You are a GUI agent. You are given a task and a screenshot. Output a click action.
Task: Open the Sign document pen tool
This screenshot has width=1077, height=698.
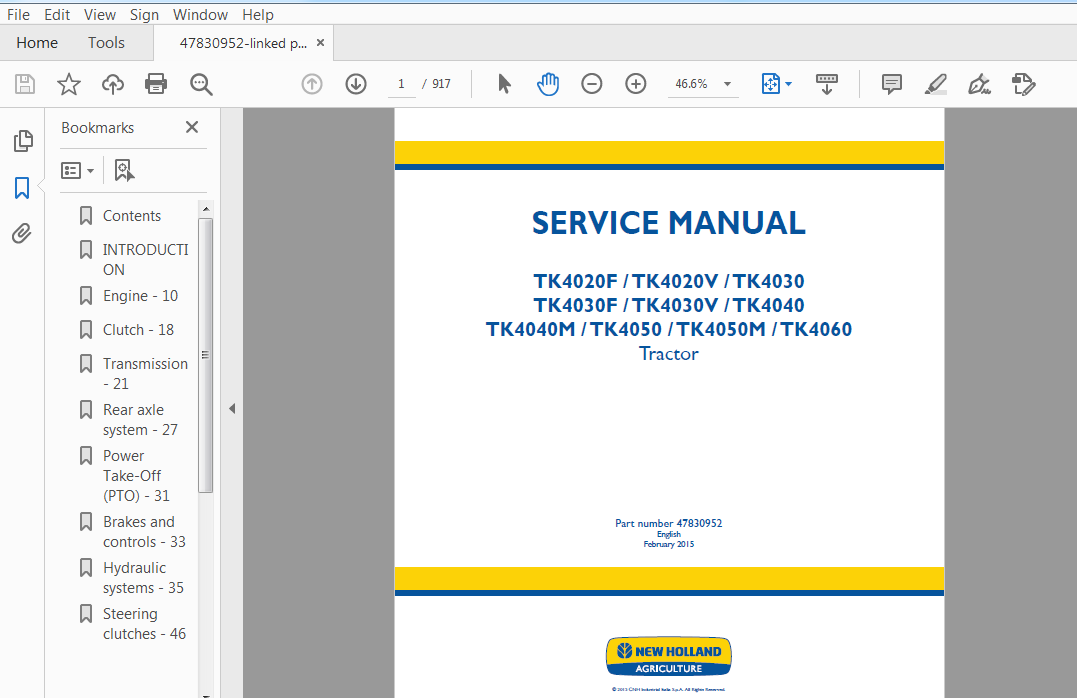point(979,84)
